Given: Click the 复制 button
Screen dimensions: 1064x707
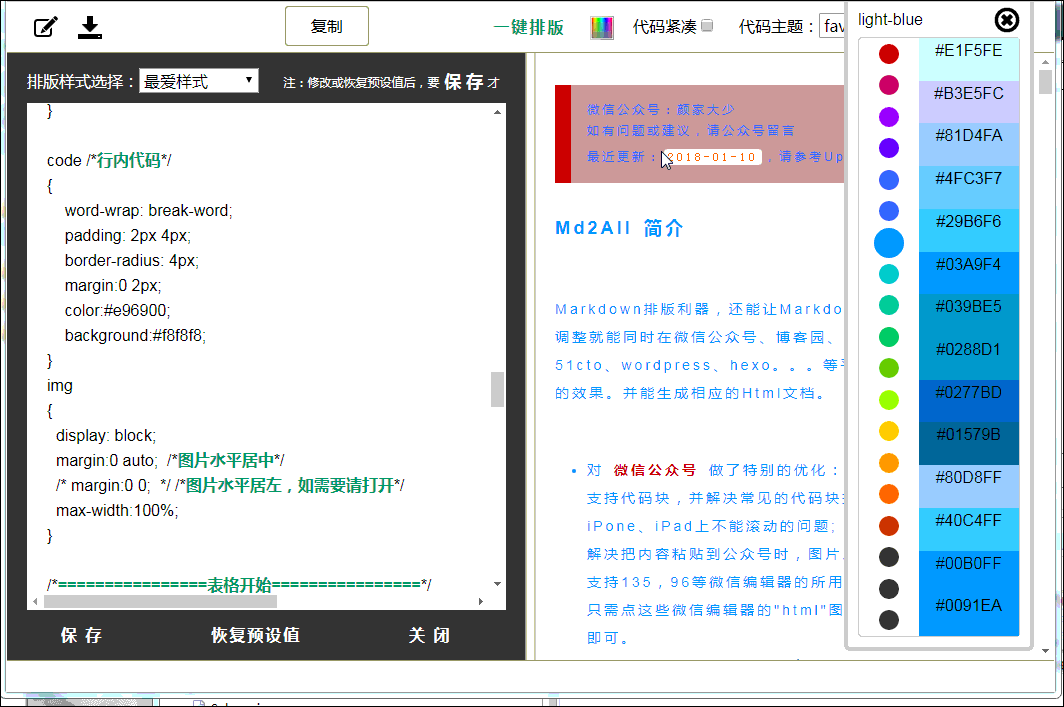Looking at the screenshot, I should [327, 26].
